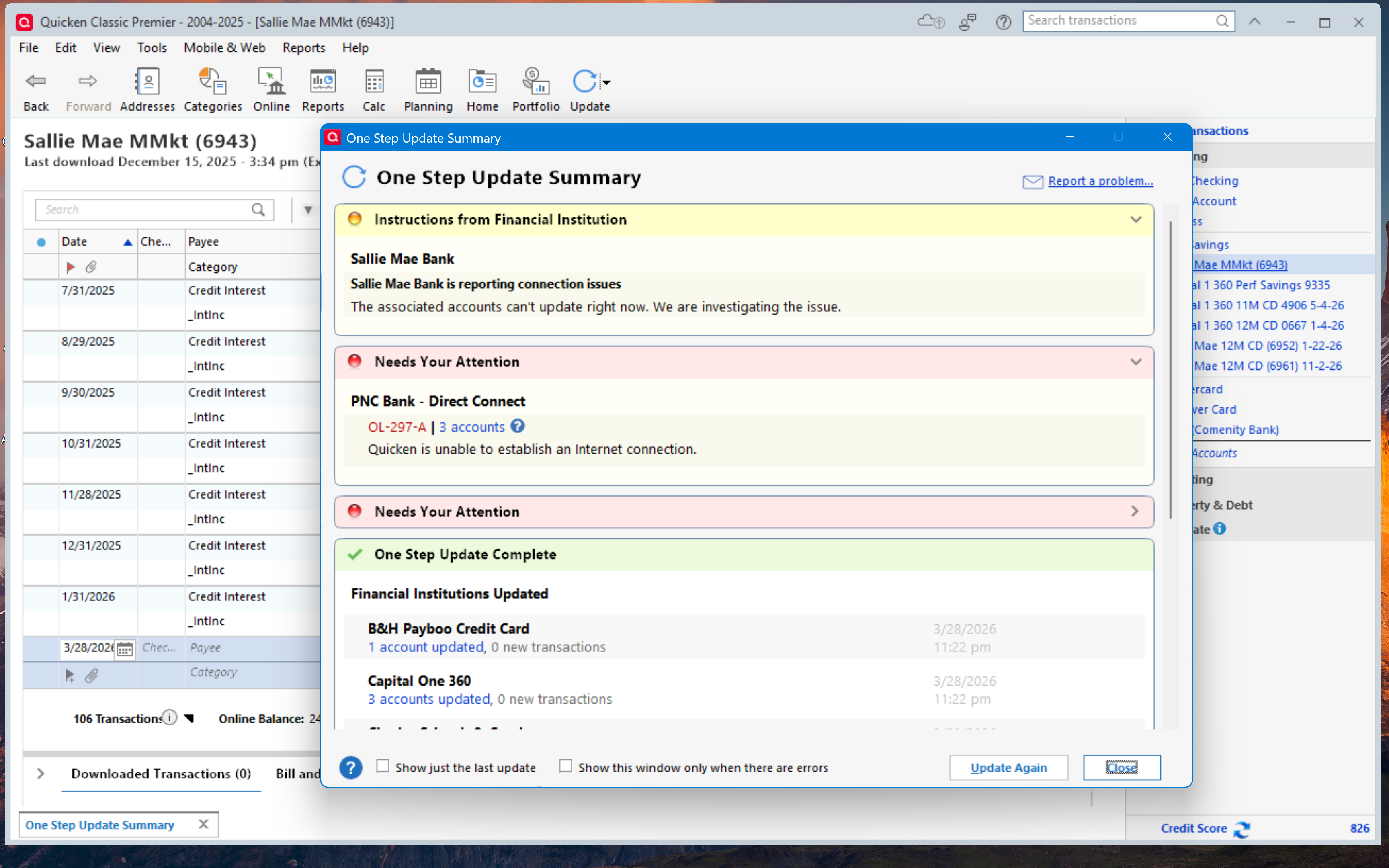
Task: Click the Update Again button
Action: 1008,768
